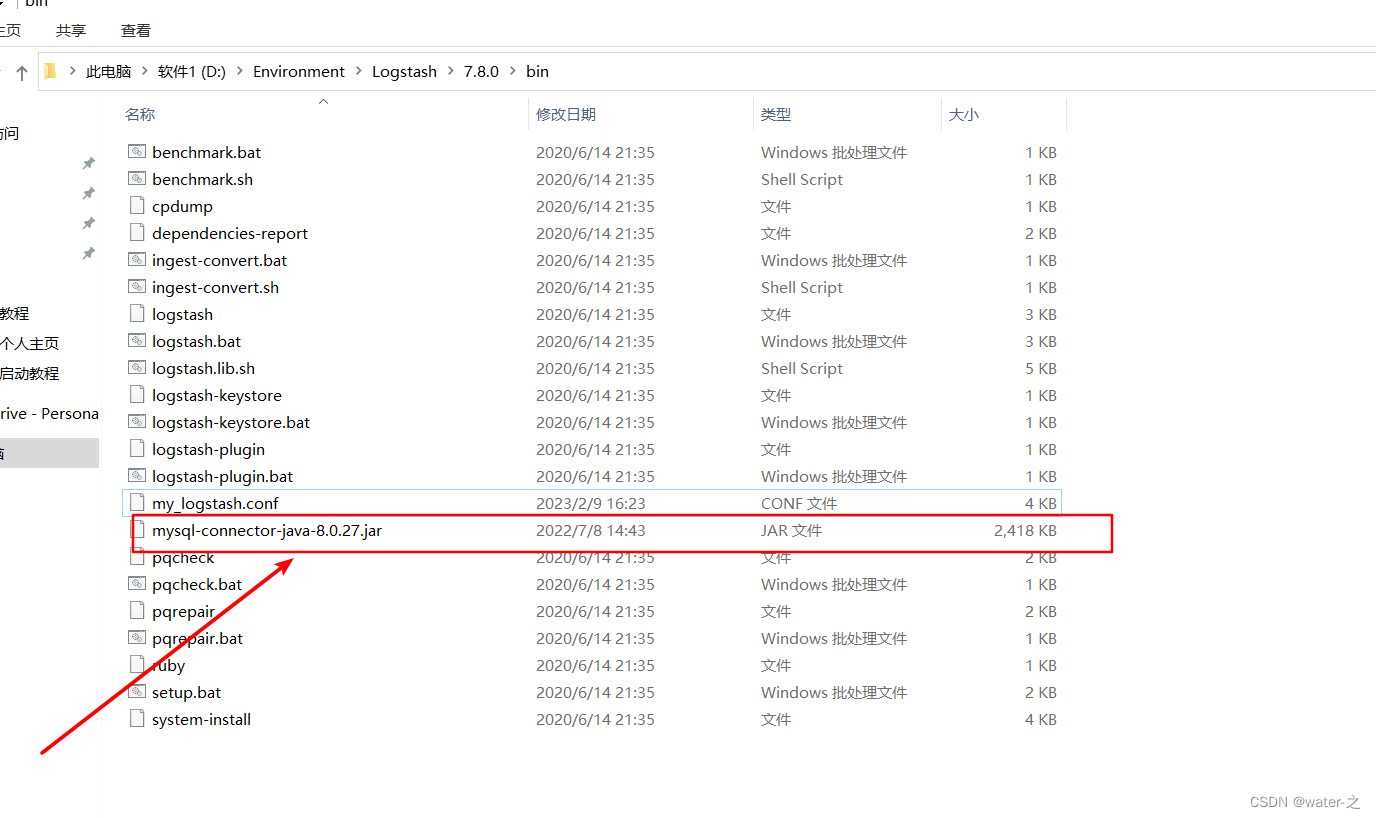Click the logstash file icon
Image resolution: width=1376 pixels, height=818 pixels.
click(x=137, y=314)
